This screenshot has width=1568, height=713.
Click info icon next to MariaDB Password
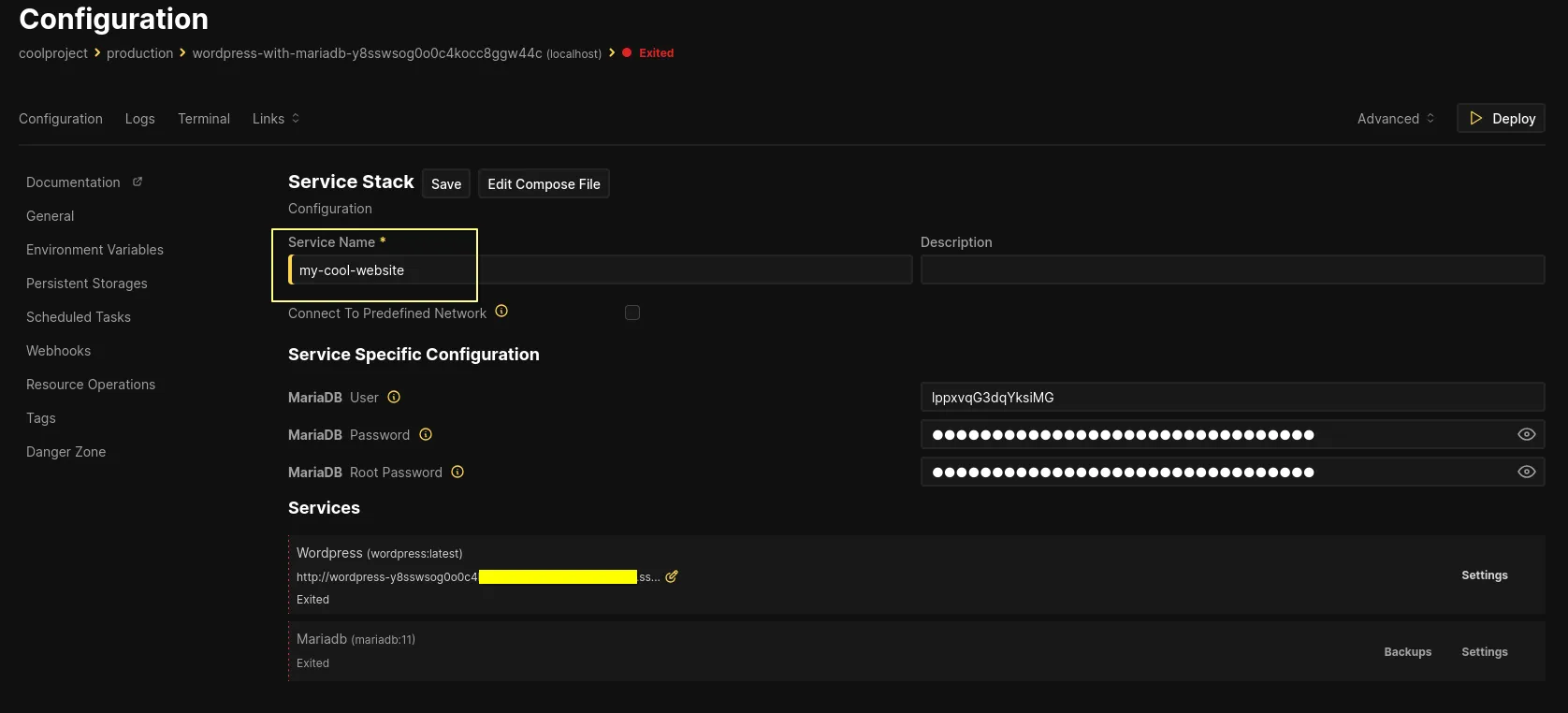pyautogui.click(x=426, y=434)
